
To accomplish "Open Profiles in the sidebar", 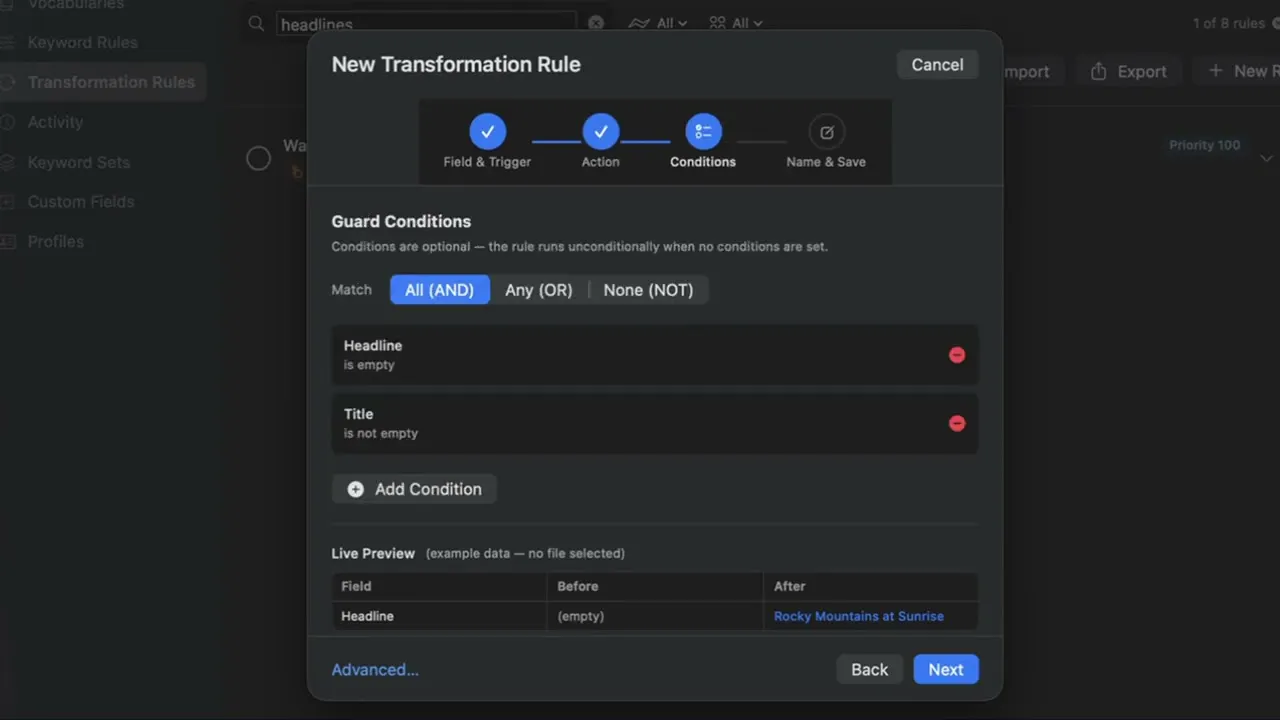I will [x=55, y=241].
